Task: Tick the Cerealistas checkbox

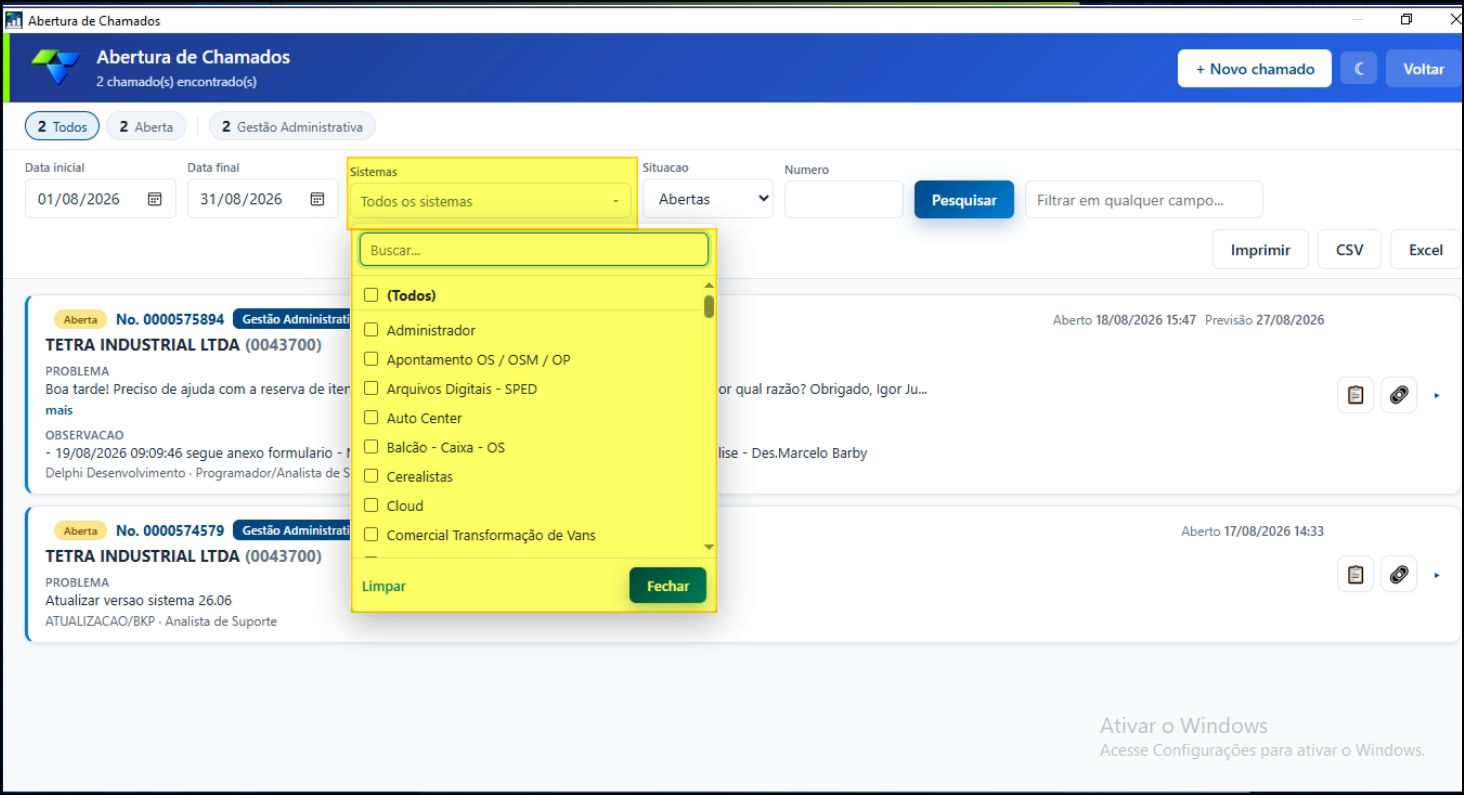Action: (x=371, y=477)
